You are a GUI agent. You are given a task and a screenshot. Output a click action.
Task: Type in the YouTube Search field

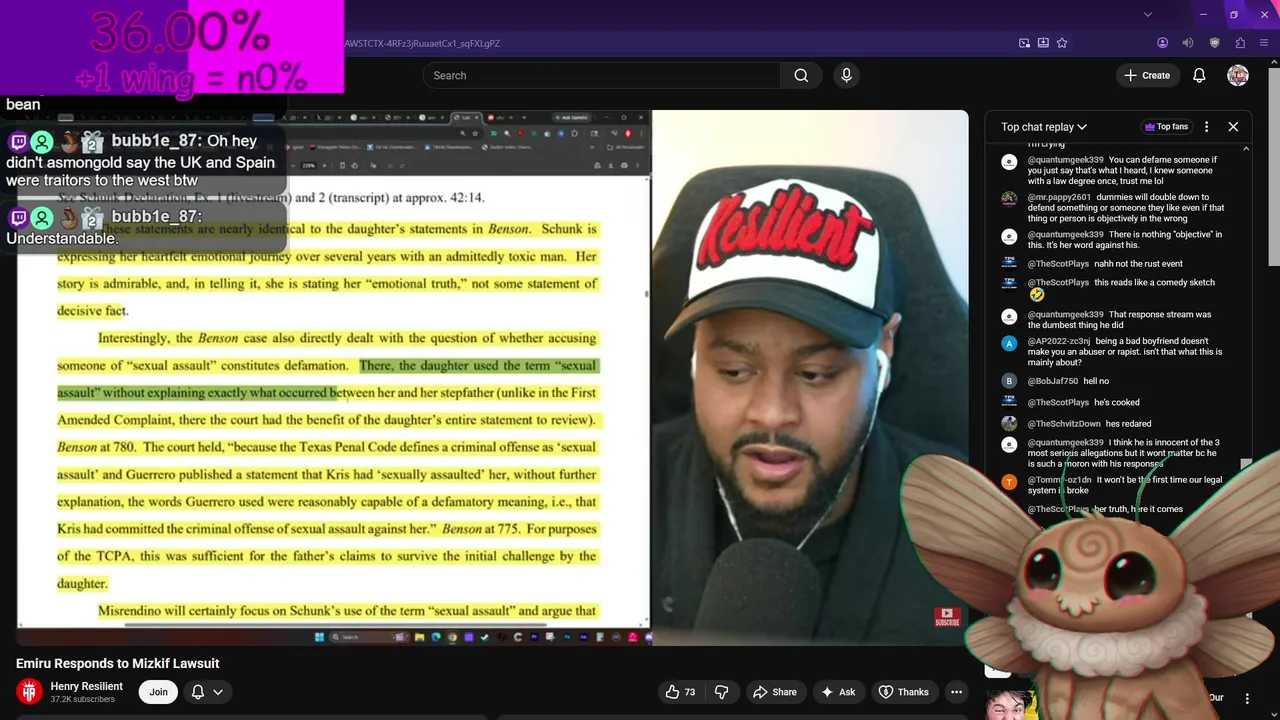point(601,75)
